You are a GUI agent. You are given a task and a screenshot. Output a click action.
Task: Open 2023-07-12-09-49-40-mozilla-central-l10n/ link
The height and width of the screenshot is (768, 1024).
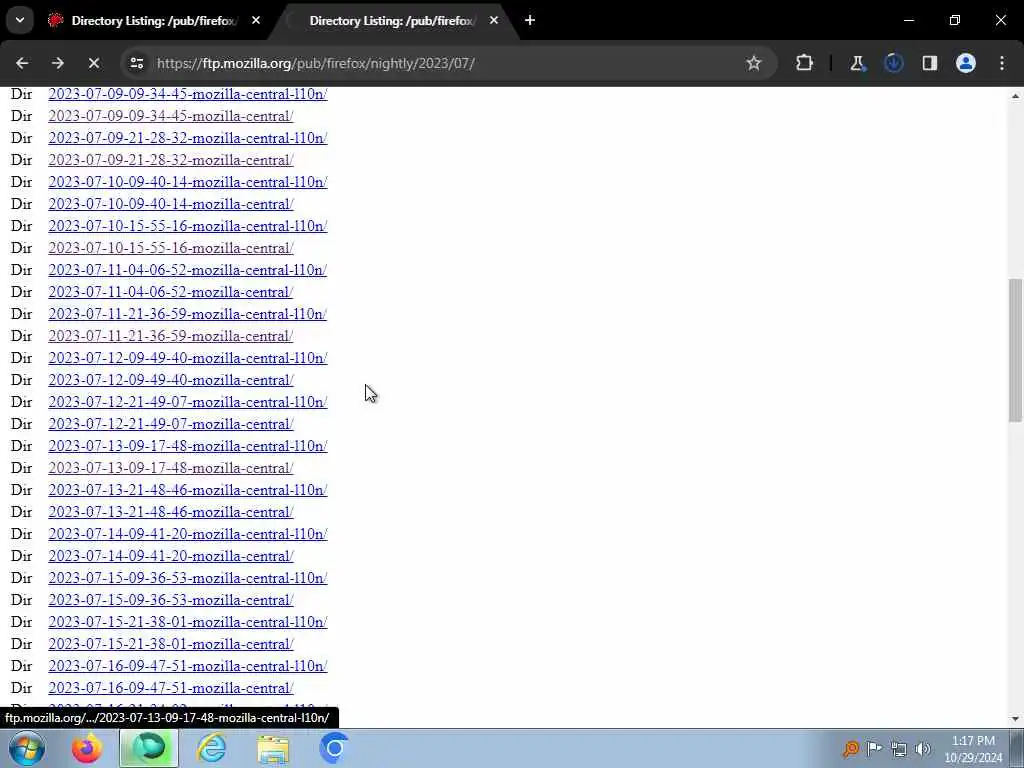point(187,359)
